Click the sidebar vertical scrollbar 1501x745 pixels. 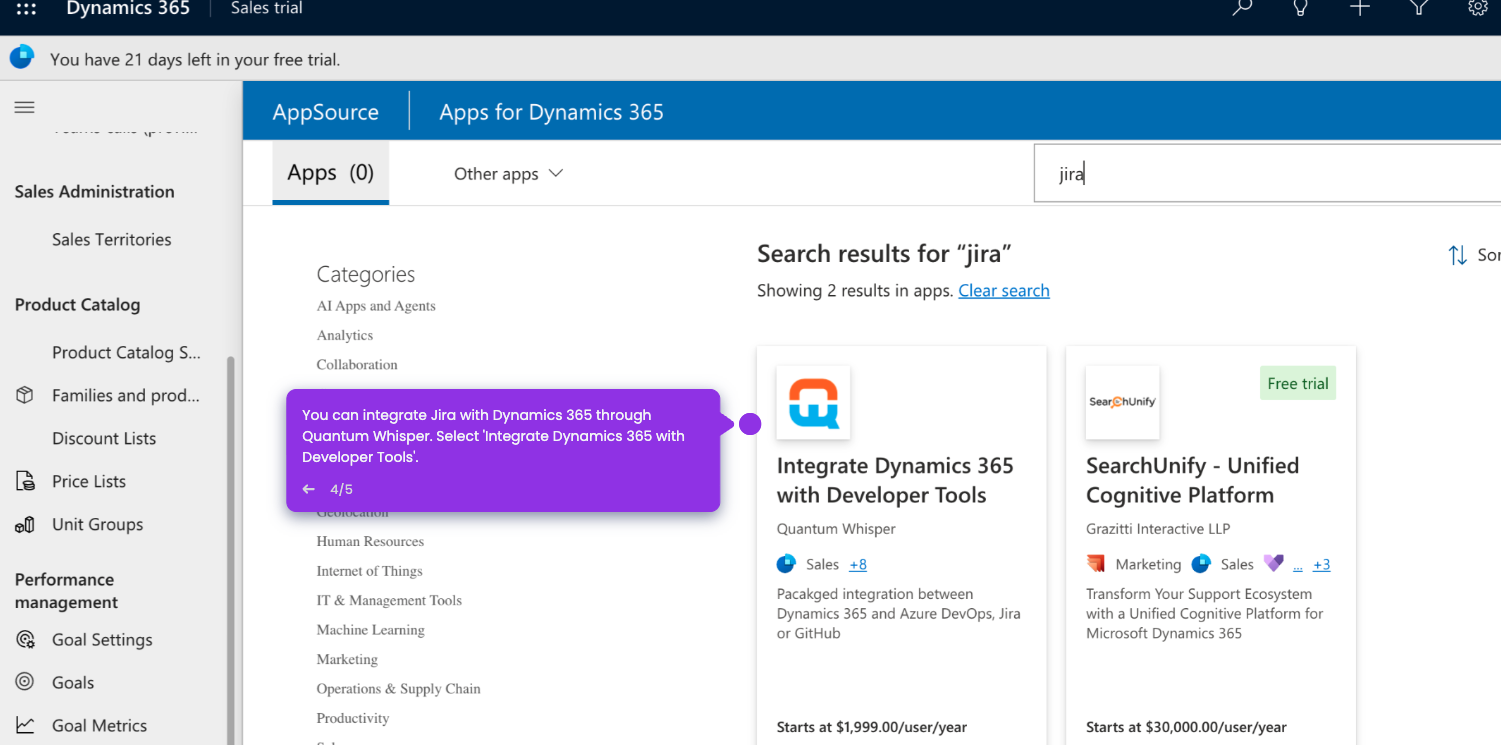coord(232,550)
